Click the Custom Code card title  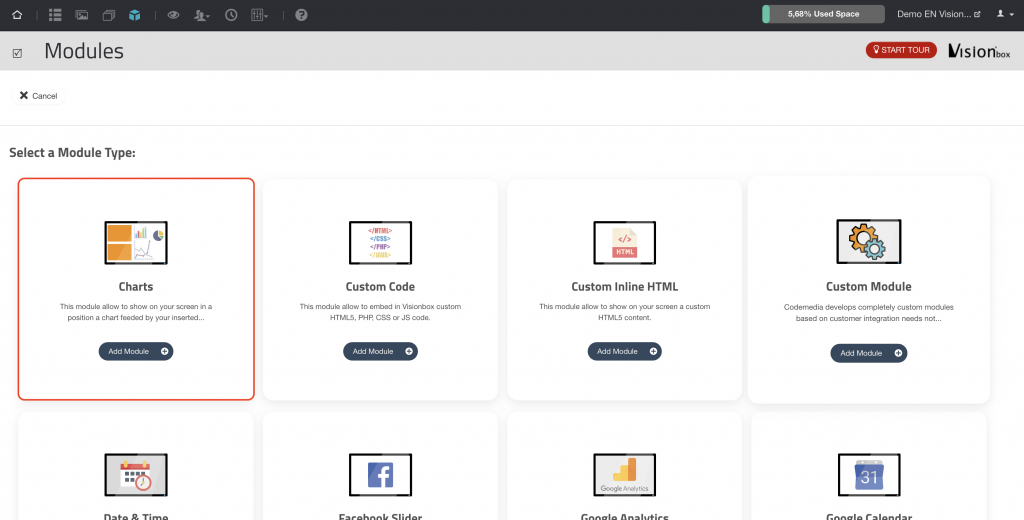tap(380, 286)
